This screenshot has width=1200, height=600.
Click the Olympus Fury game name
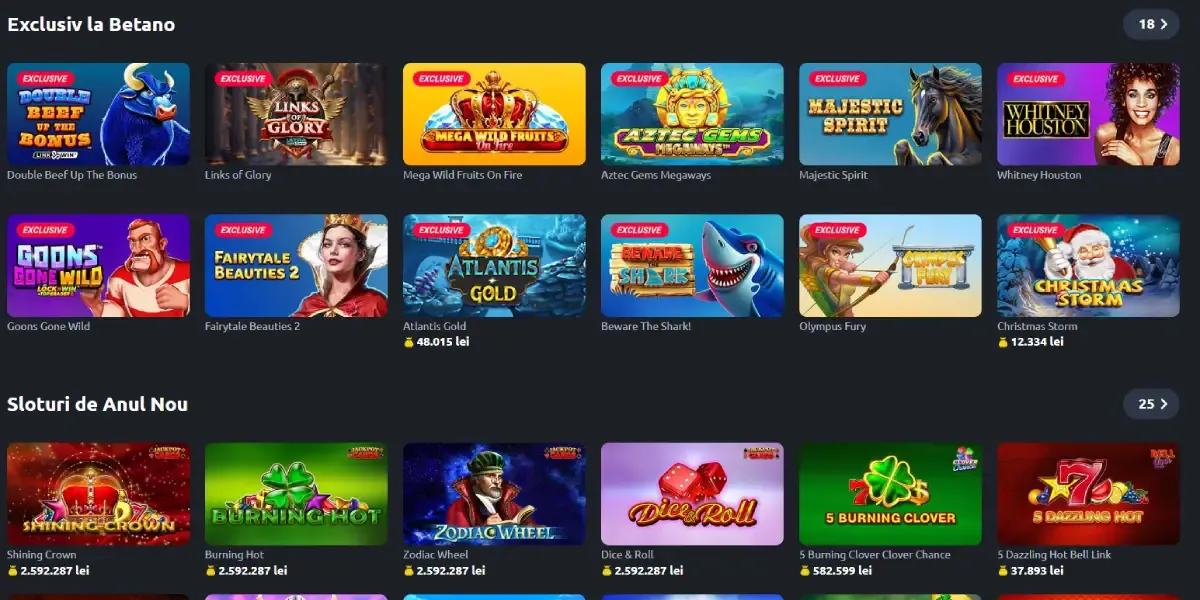(833, 326)
